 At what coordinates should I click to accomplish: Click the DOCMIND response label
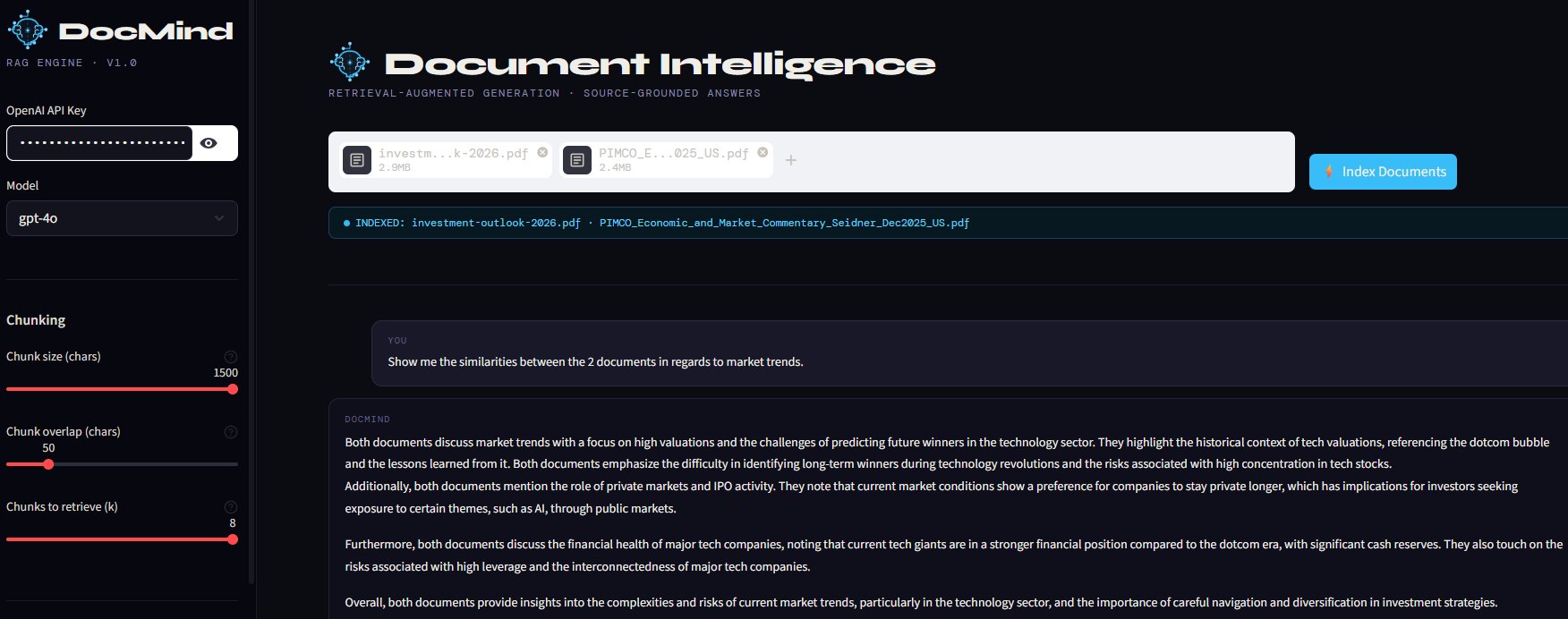[367, 420]
